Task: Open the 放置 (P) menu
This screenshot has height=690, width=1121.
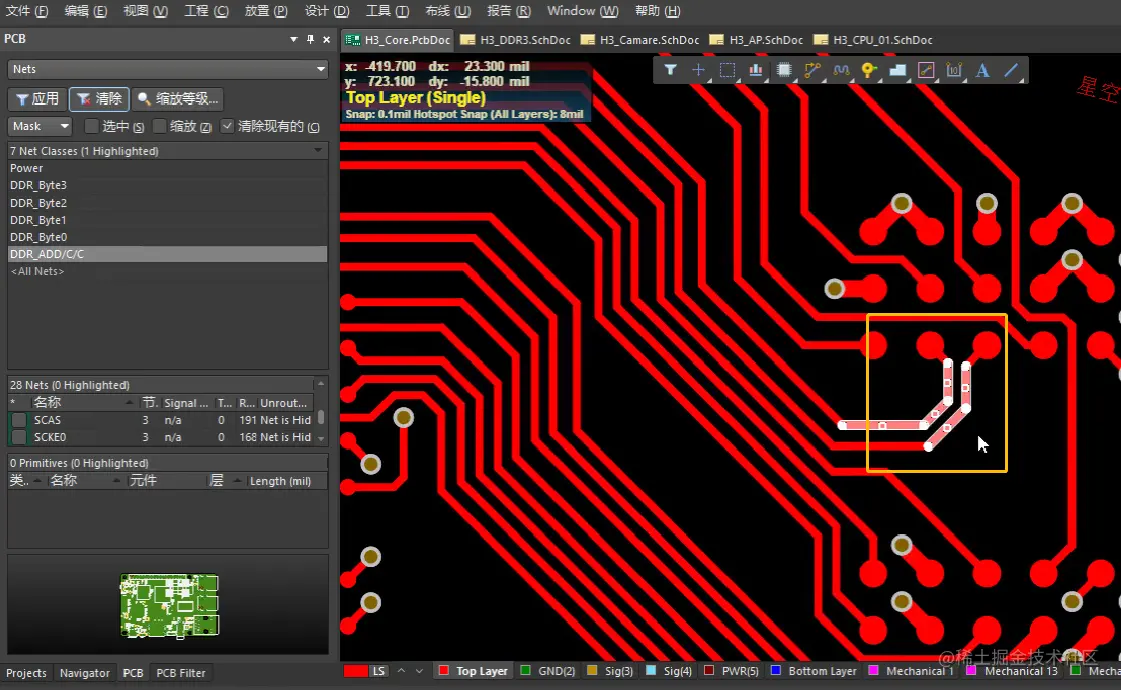Action: pos(266,11)
